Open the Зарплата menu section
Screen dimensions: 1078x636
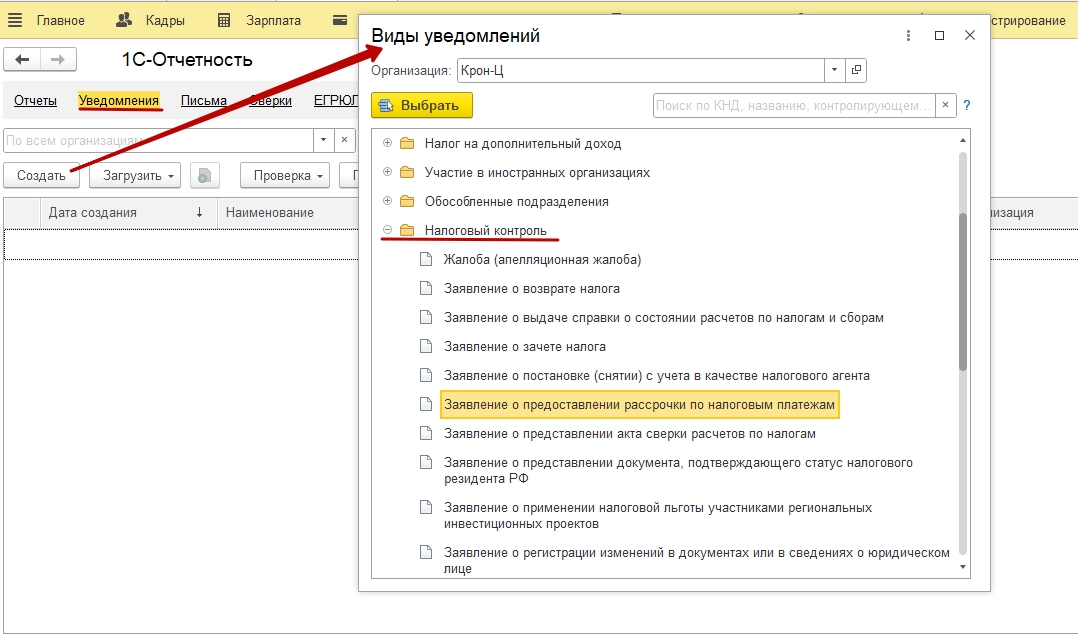click(274, 21)
